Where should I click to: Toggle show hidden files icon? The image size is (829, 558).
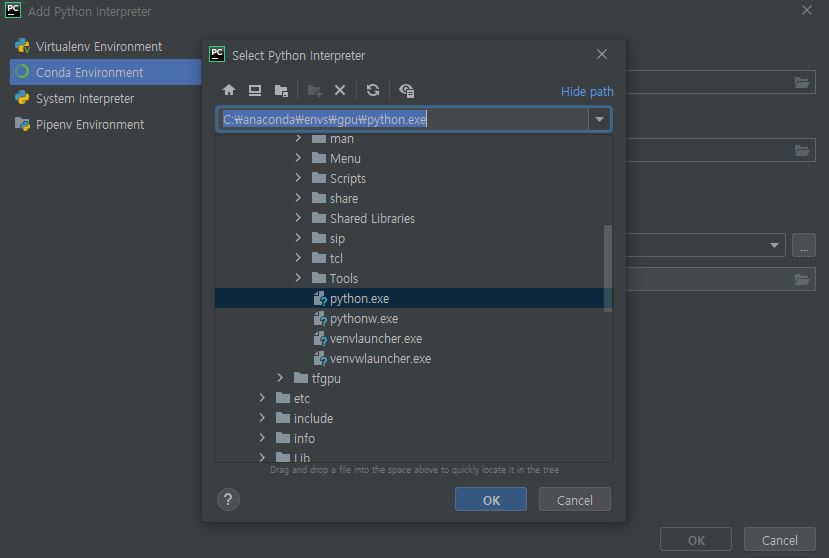click(x=407, y=90)
